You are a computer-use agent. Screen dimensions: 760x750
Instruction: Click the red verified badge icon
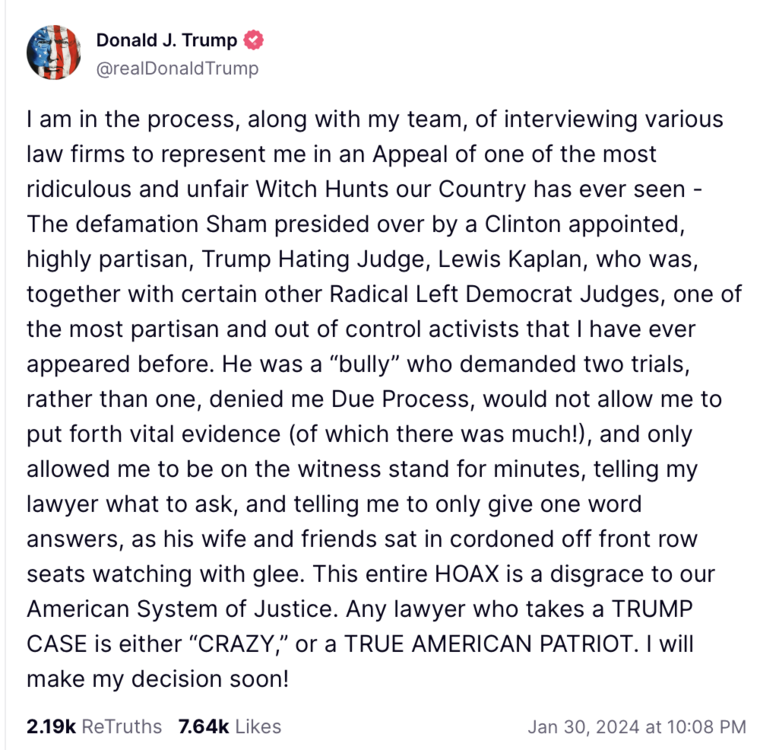point(255,41)
